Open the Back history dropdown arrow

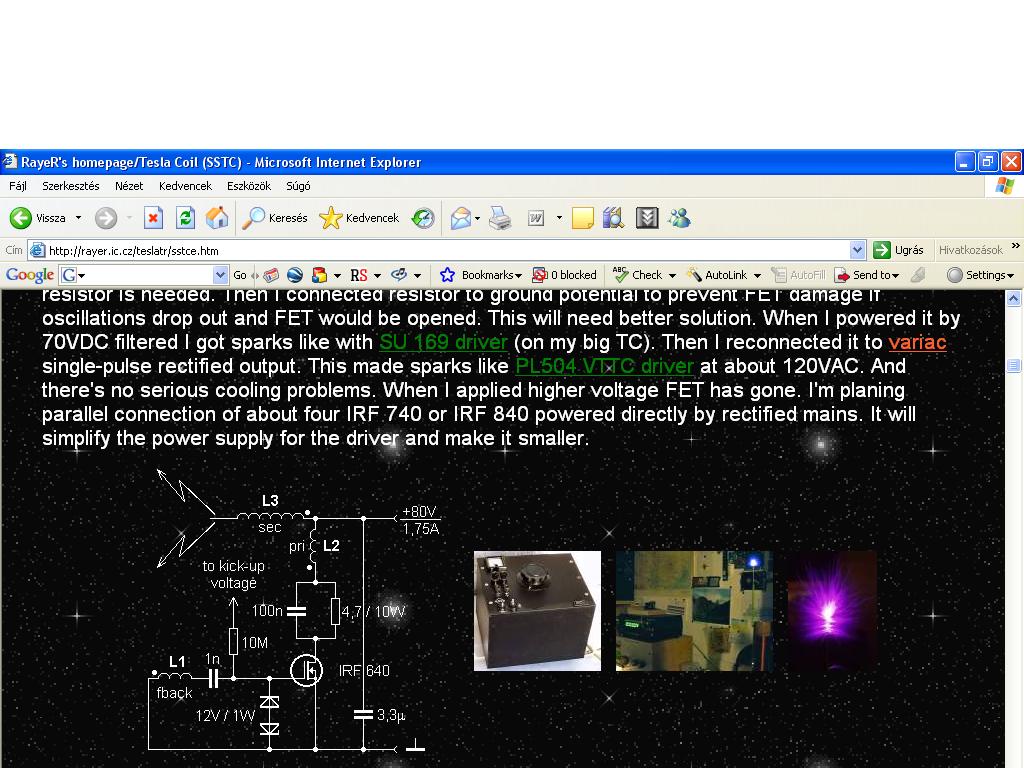pyautogui.click(x=78, y=218)
